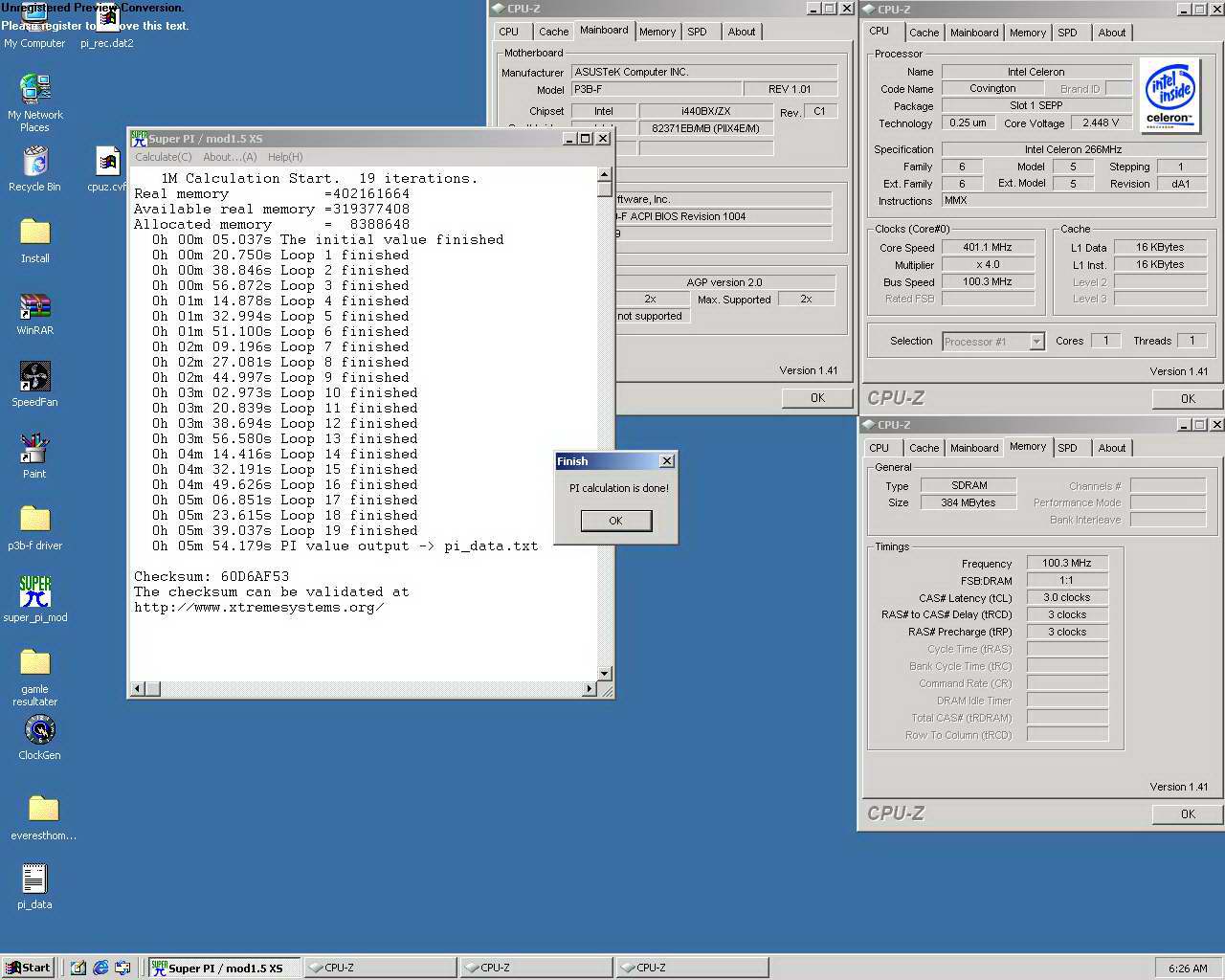Select SPD tab in CPU-Z Mainboard window
This screenshot has height=980, width=1225.
point(698,32)
